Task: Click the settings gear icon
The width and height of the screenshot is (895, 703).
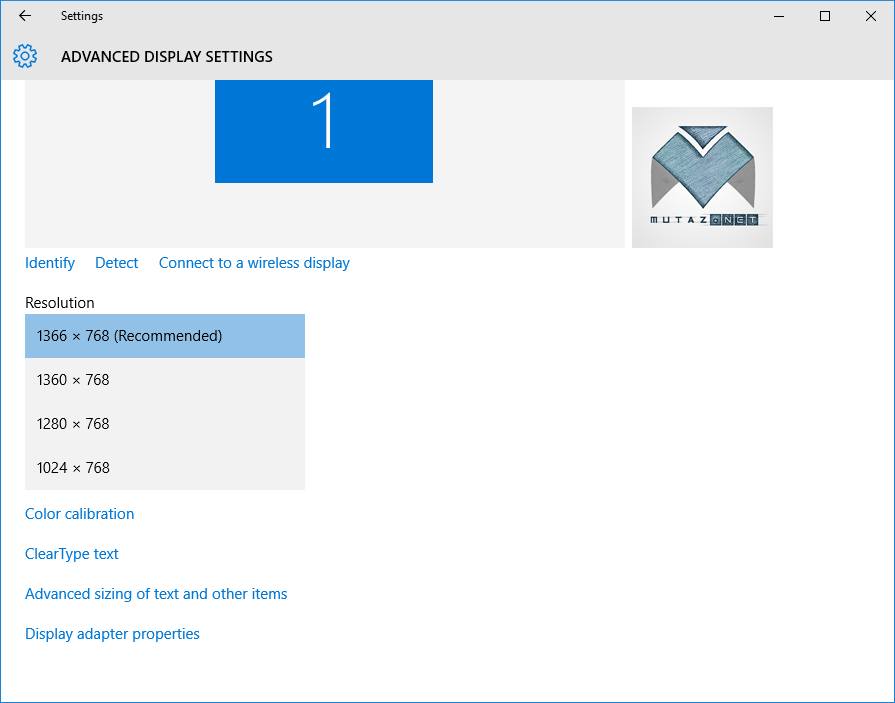Action: 25,56
